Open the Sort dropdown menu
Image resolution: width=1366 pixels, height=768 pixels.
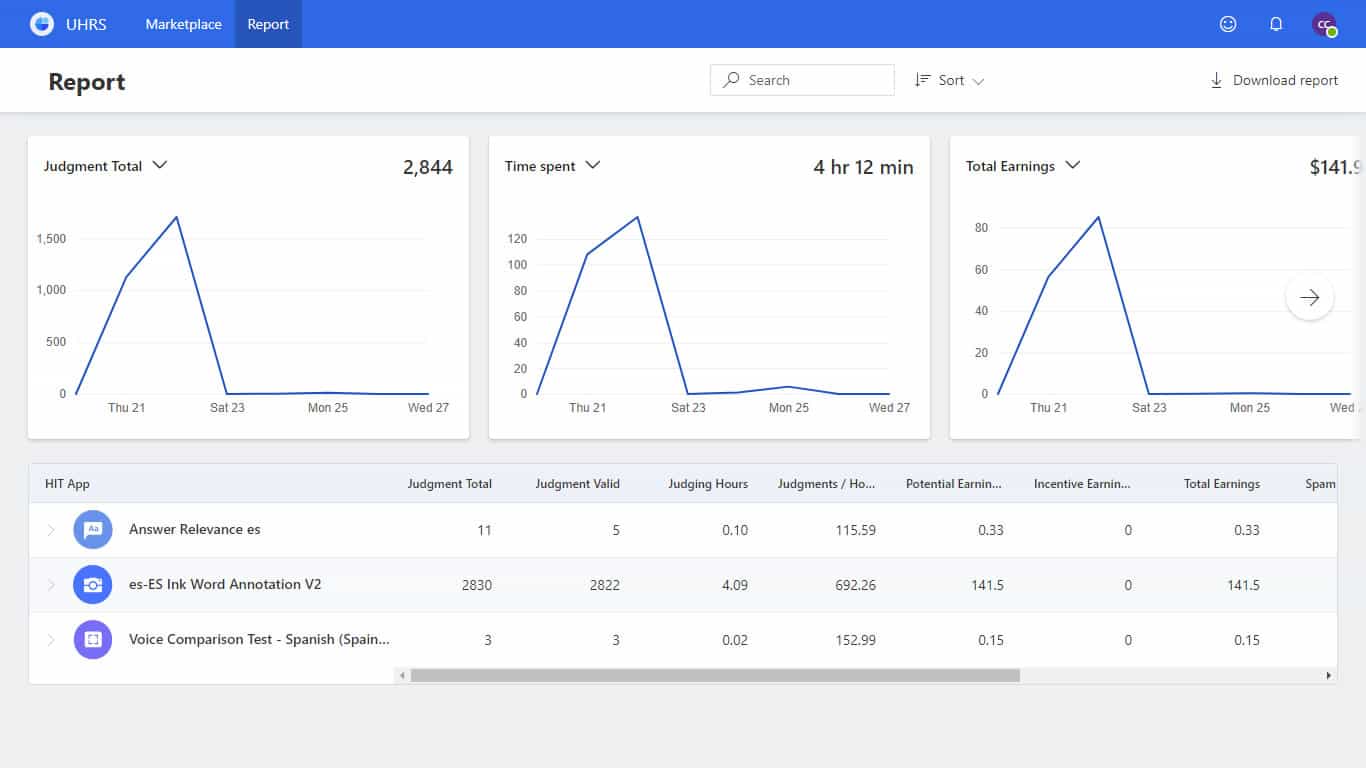coord(950,80)
